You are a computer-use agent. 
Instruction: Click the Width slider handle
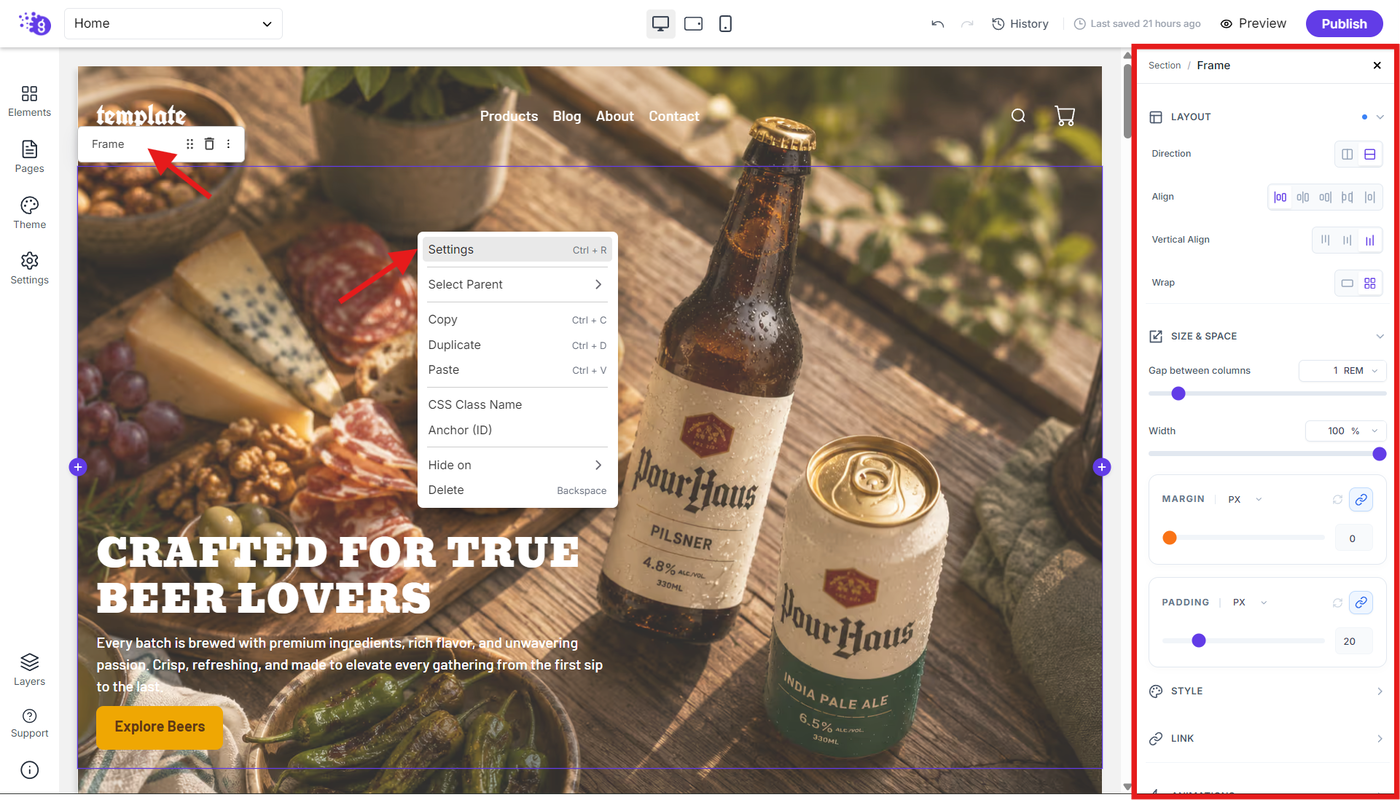pos(1379,454)
